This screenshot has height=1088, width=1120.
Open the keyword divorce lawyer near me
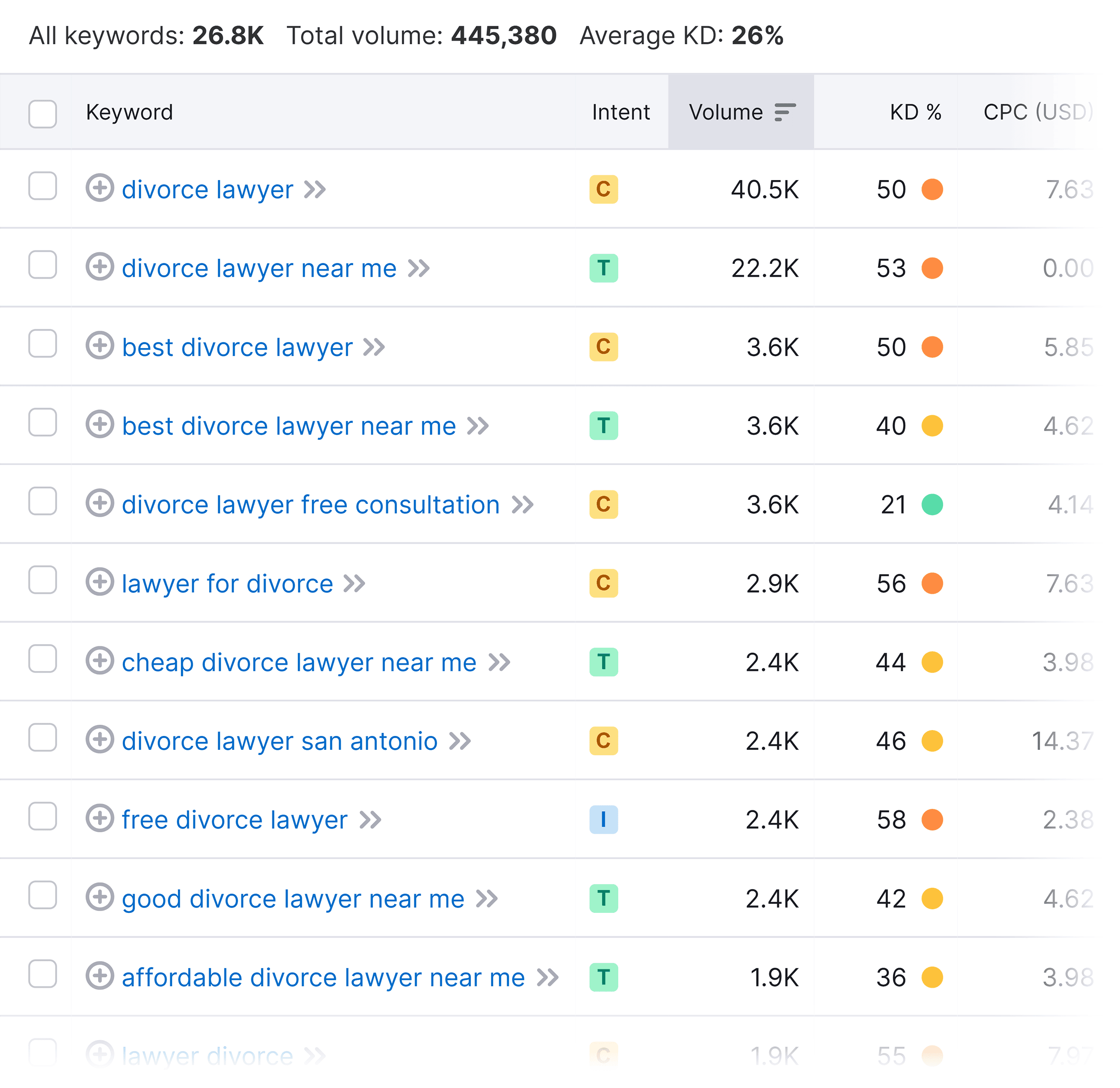(259, 268)
